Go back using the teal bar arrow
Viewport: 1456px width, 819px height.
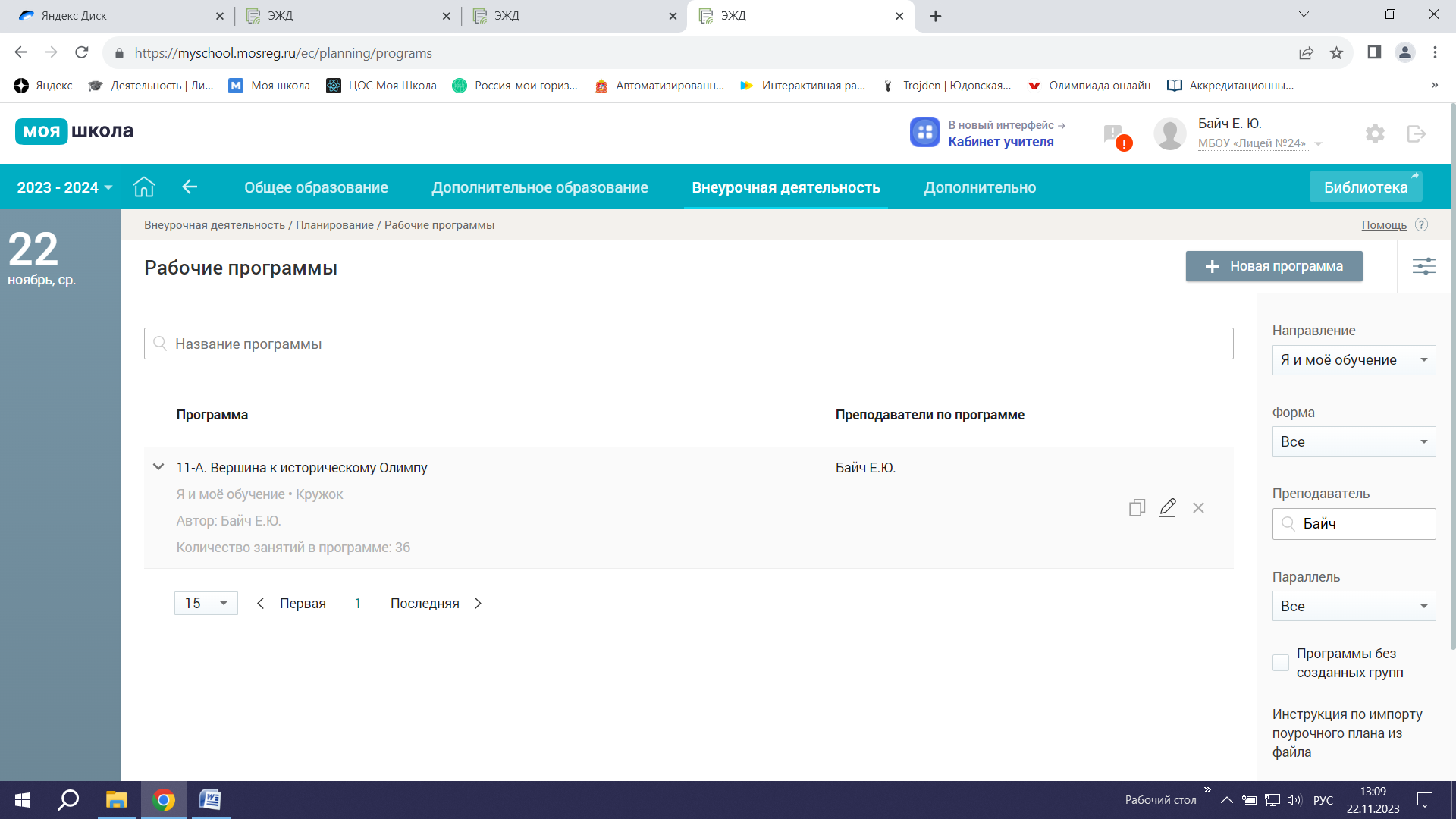pos(190,187)
